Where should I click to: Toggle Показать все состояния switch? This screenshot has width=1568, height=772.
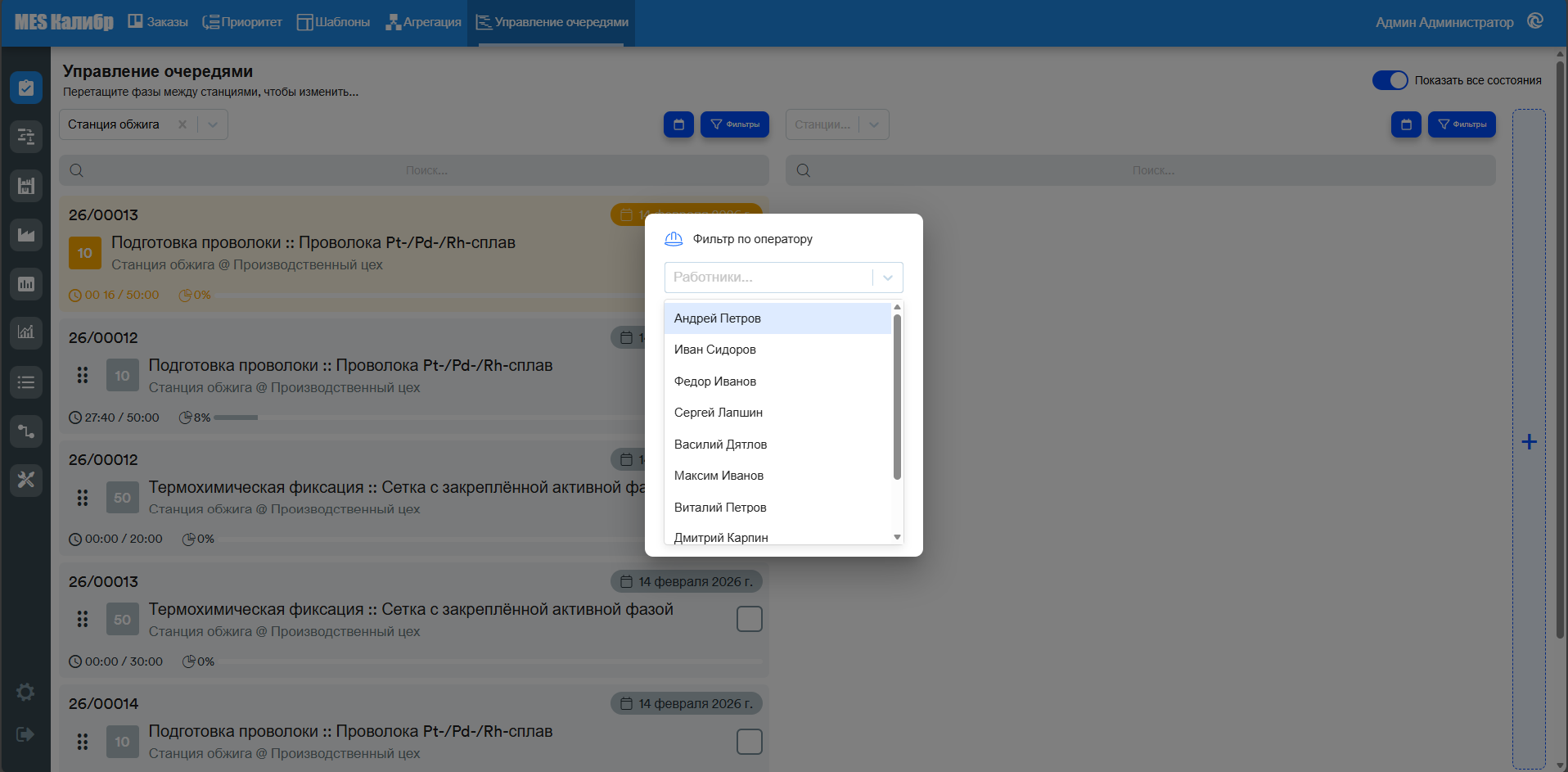[x=1390, y=80]
